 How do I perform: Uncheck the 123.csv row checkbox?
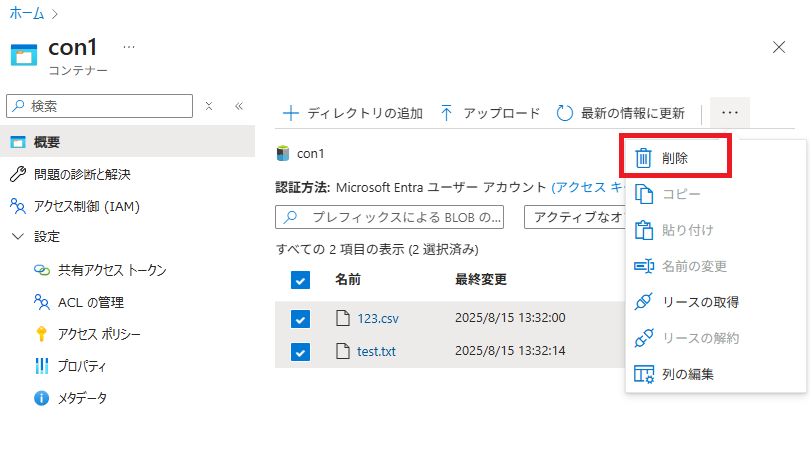click(301, 319)
